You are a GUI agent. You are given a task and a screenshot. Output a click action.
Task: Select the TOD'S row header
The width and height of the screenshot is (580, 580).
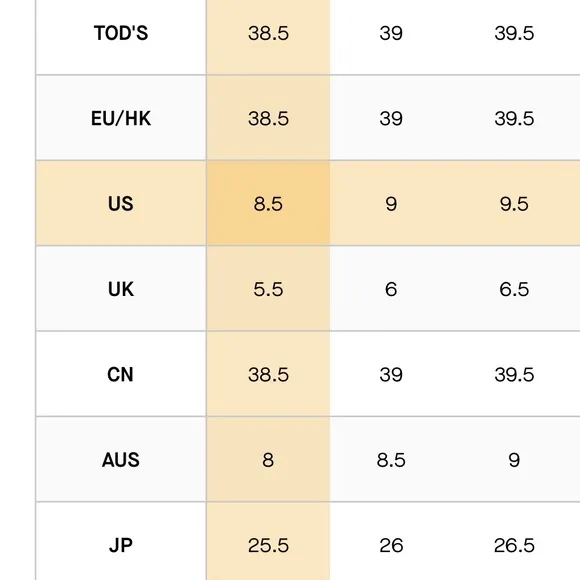[121, 33]
